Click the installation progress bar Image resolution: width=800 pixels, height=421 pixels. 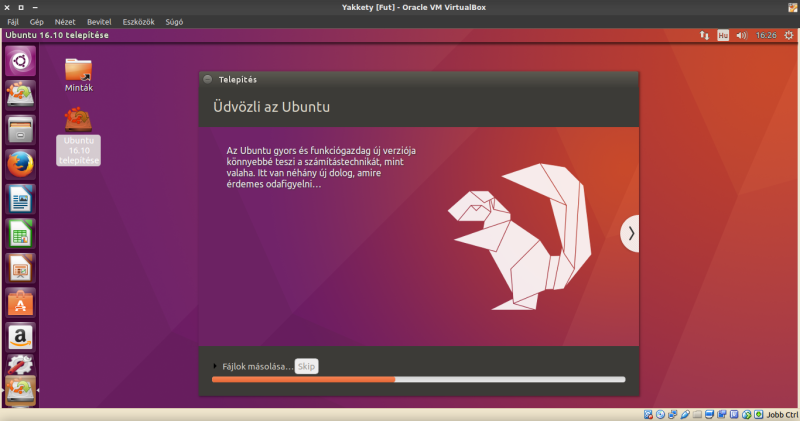click(418, 380)
